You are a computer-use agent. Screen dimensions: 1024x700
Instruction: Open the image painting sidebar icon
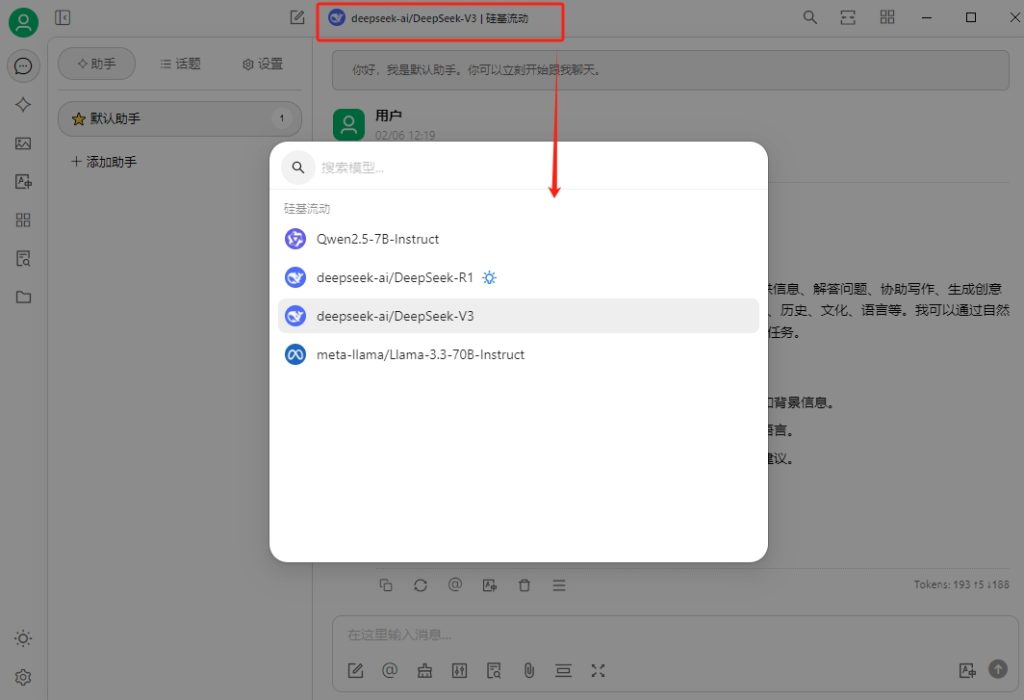click(24, 143)
